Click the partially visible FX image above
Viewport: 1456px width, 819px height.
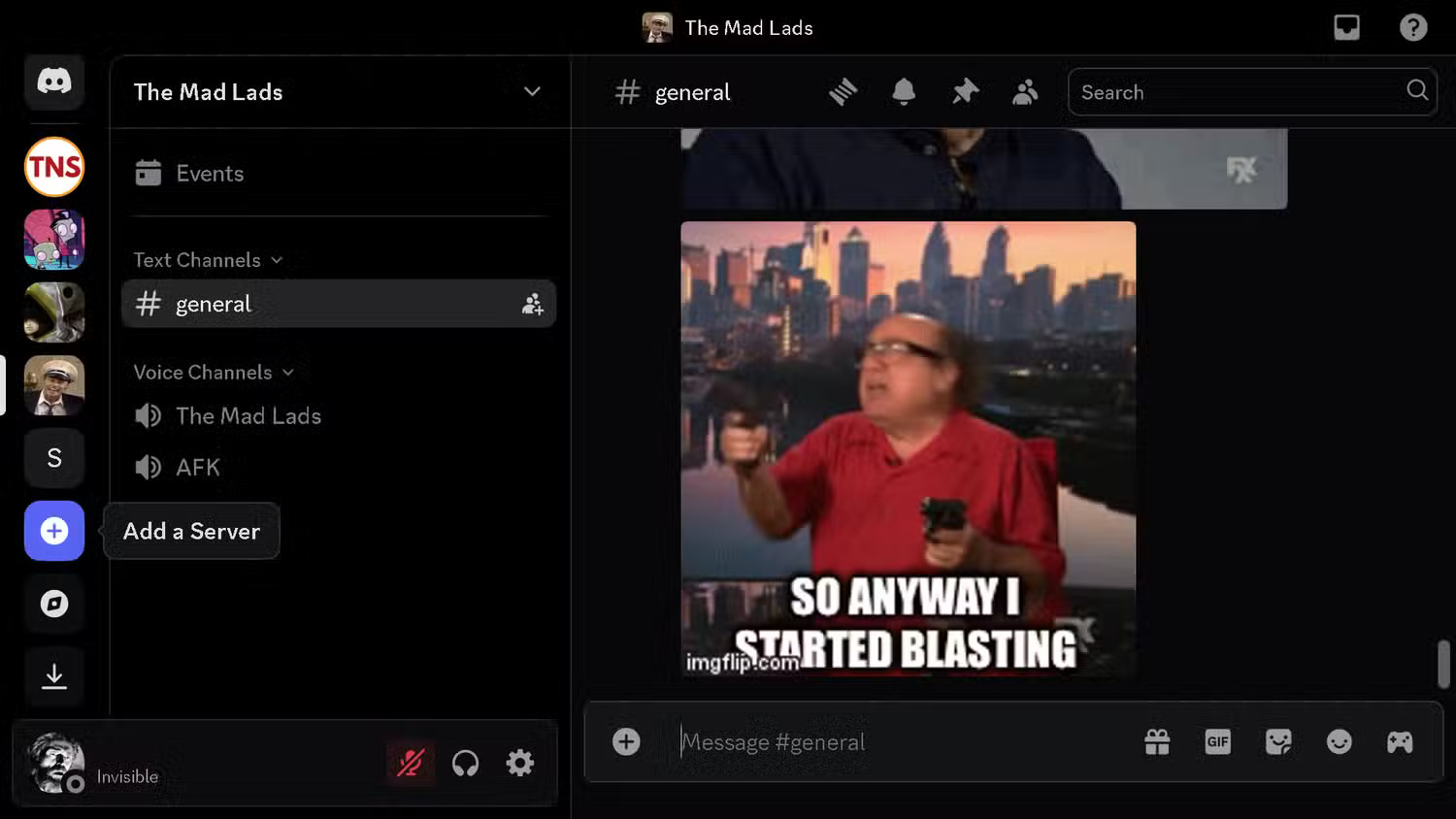(983, 169)
